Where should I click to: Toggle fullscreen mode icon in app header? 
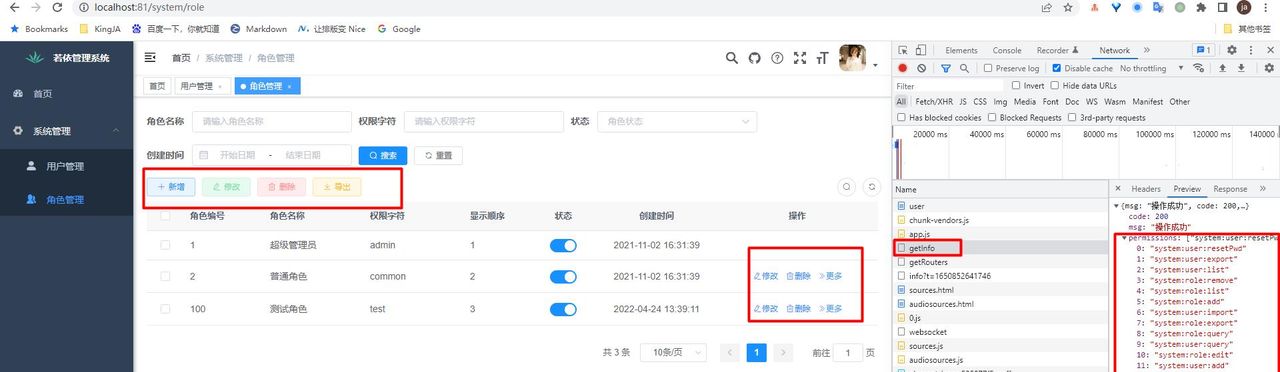pyautogui.click(x=799, y=58)
